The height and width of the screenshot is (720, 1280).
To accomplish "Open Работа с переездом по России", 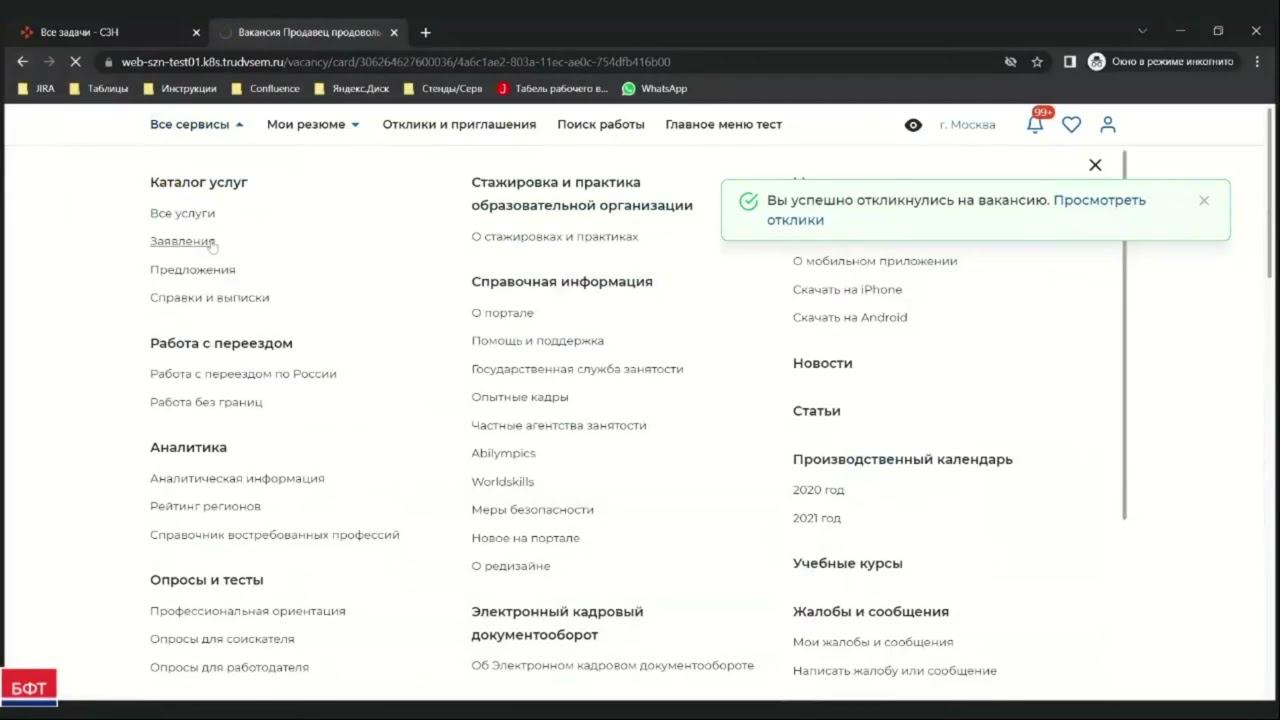I will point(243,373).
